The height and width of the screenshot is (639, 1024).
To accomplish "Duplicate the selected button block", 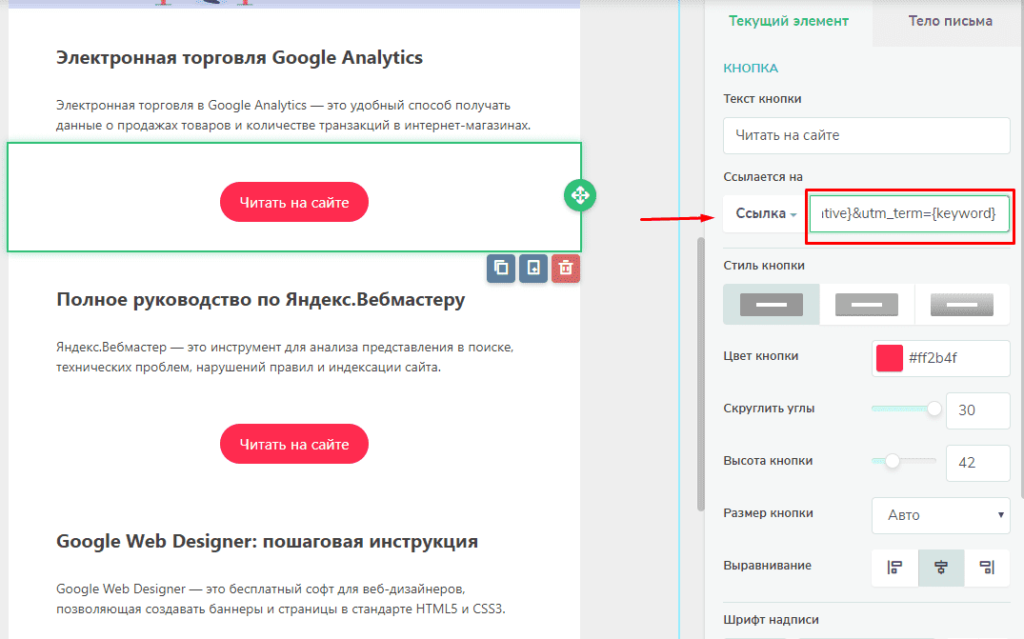I will click(501, 268).
